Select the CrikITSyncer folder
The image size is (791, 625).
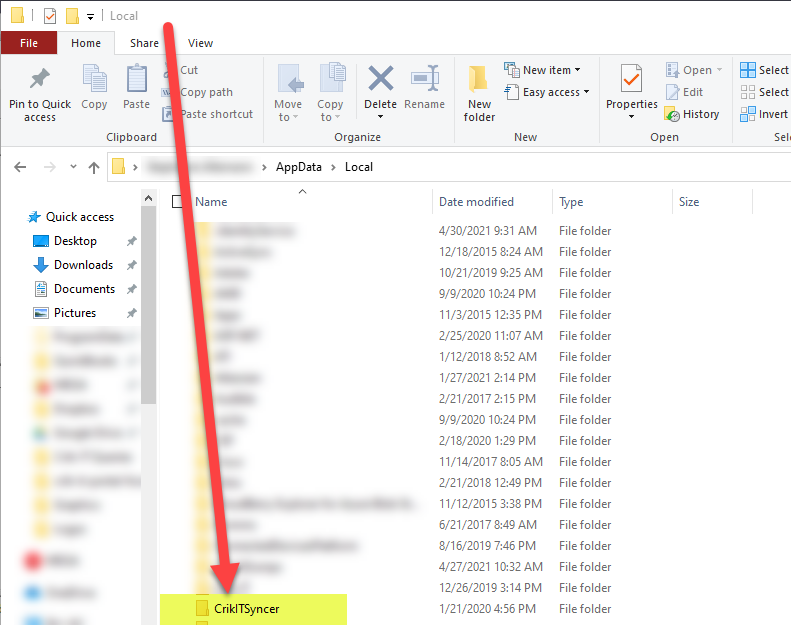pos(248,608)
